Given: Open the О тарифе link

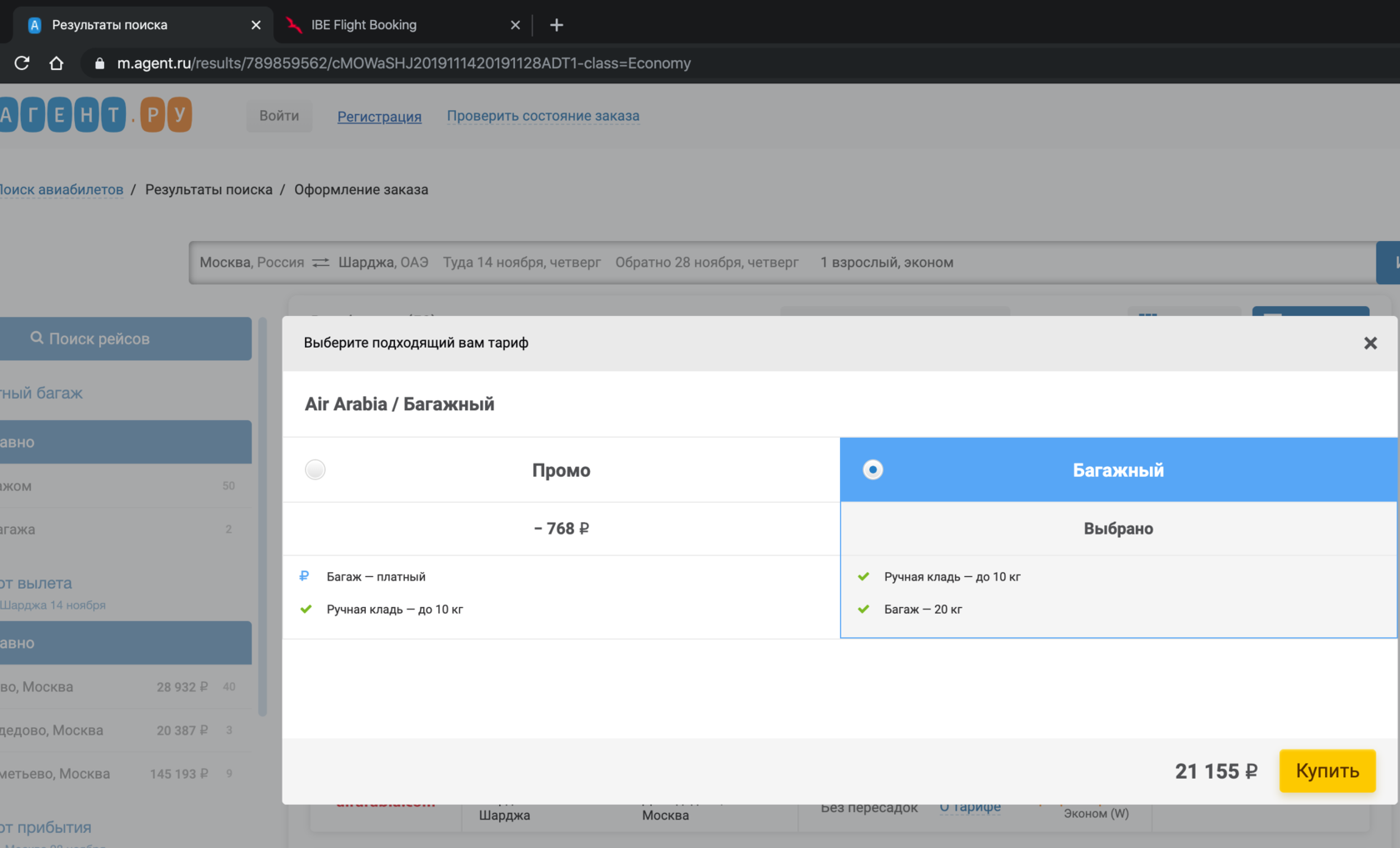Looking at the screenshot, I should coord(970,807).
